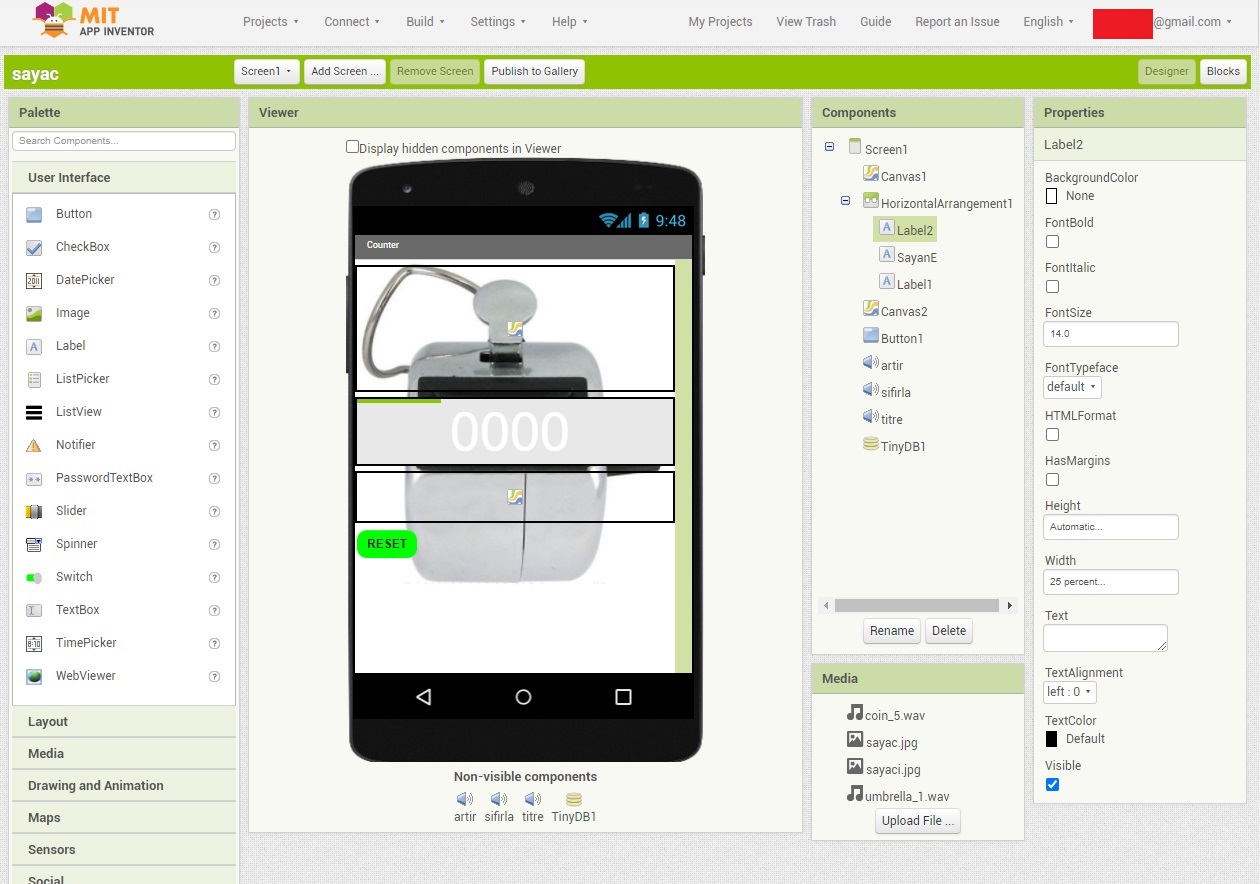Click the Button component icon in Palette
Screen dimensions: 1260x884
34,214
